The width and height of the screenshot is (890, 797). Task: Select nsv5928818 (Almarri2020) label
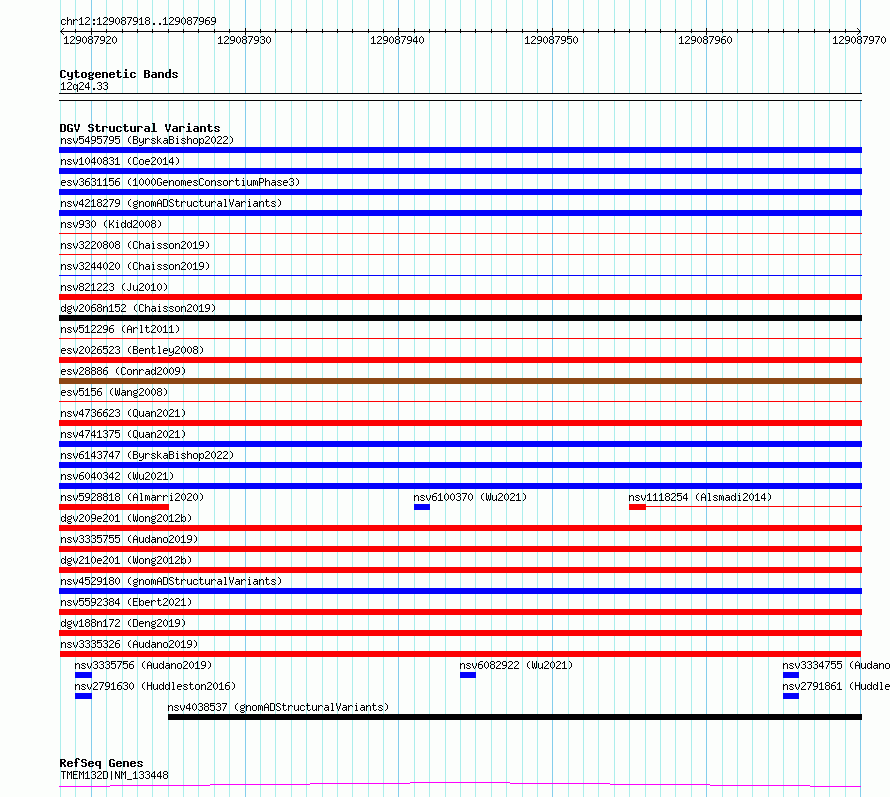coord(132,497)
